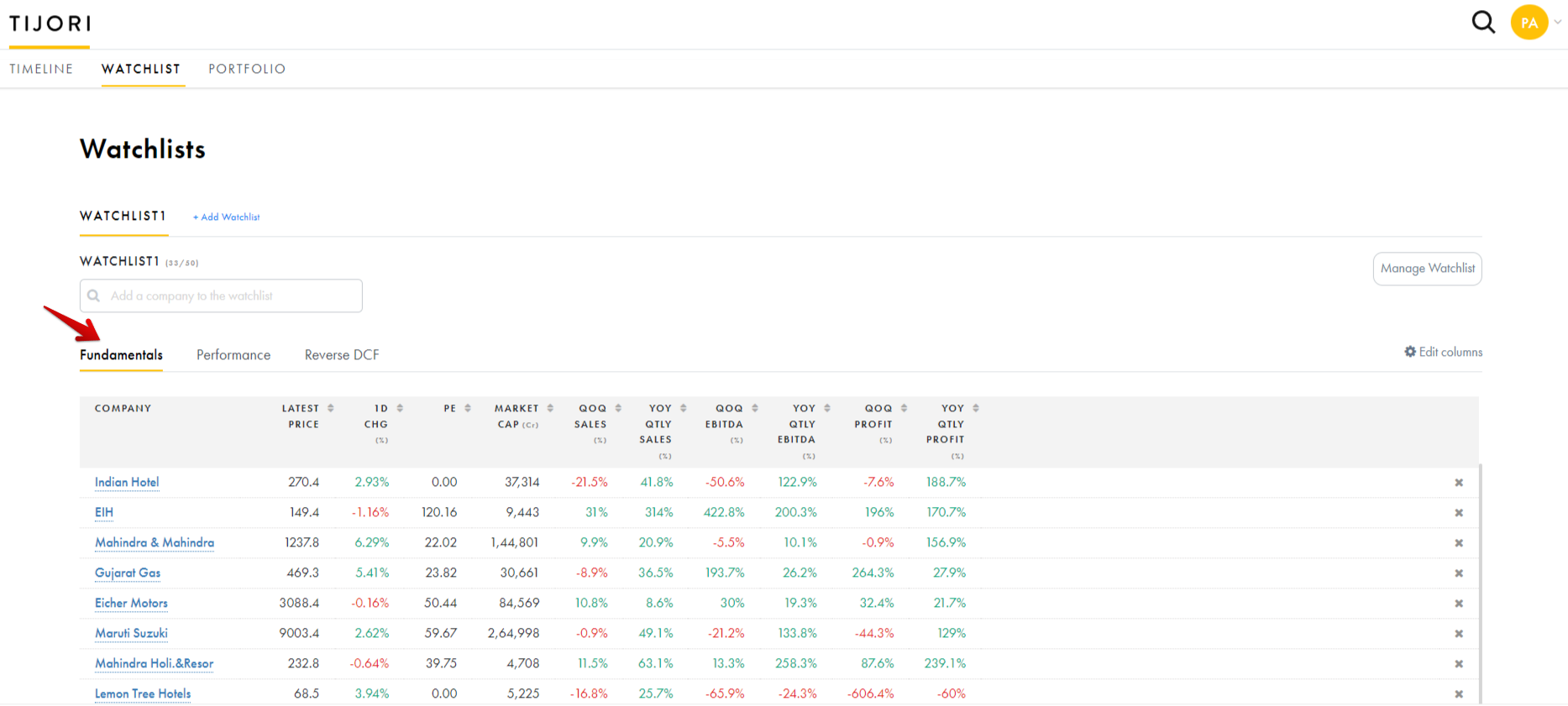Open the Portfolio tab
Viewport: 1568px width, 706px height.
click(x=247, y=69)
